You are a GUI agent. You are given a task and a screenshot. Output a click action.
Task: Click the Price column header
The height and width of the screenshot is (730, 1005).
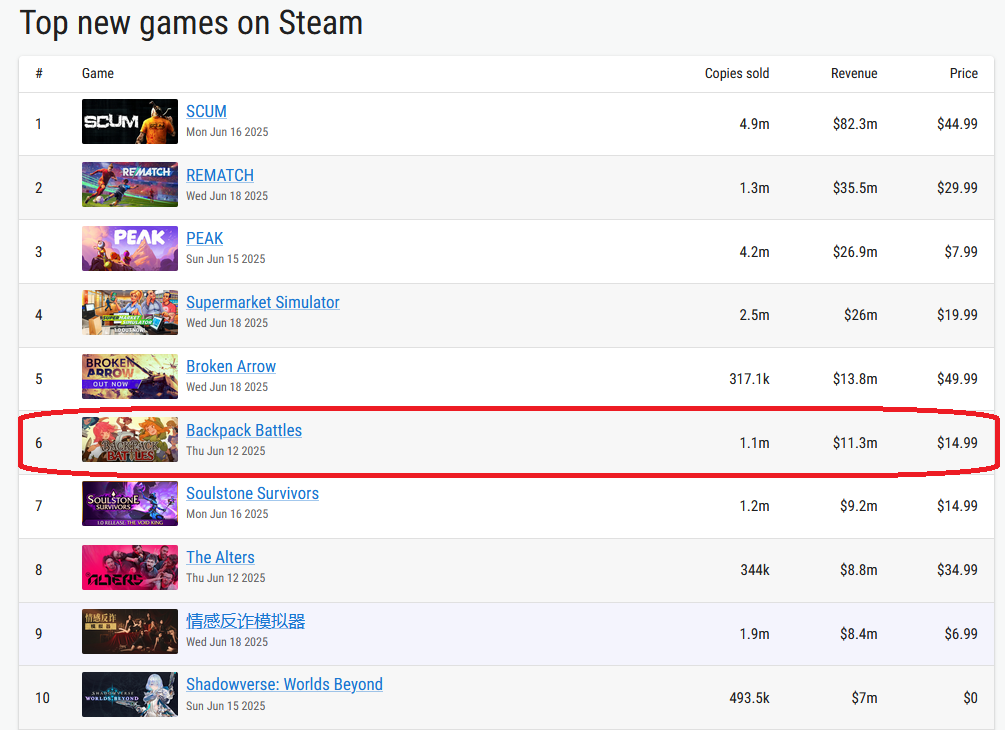point(964,74)
